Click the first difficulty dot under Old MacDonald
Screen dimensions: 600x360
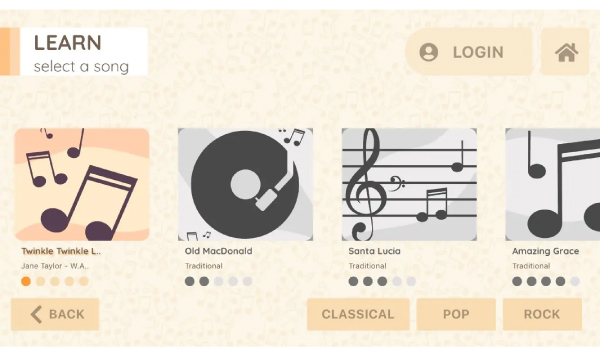tap(190, 282)
